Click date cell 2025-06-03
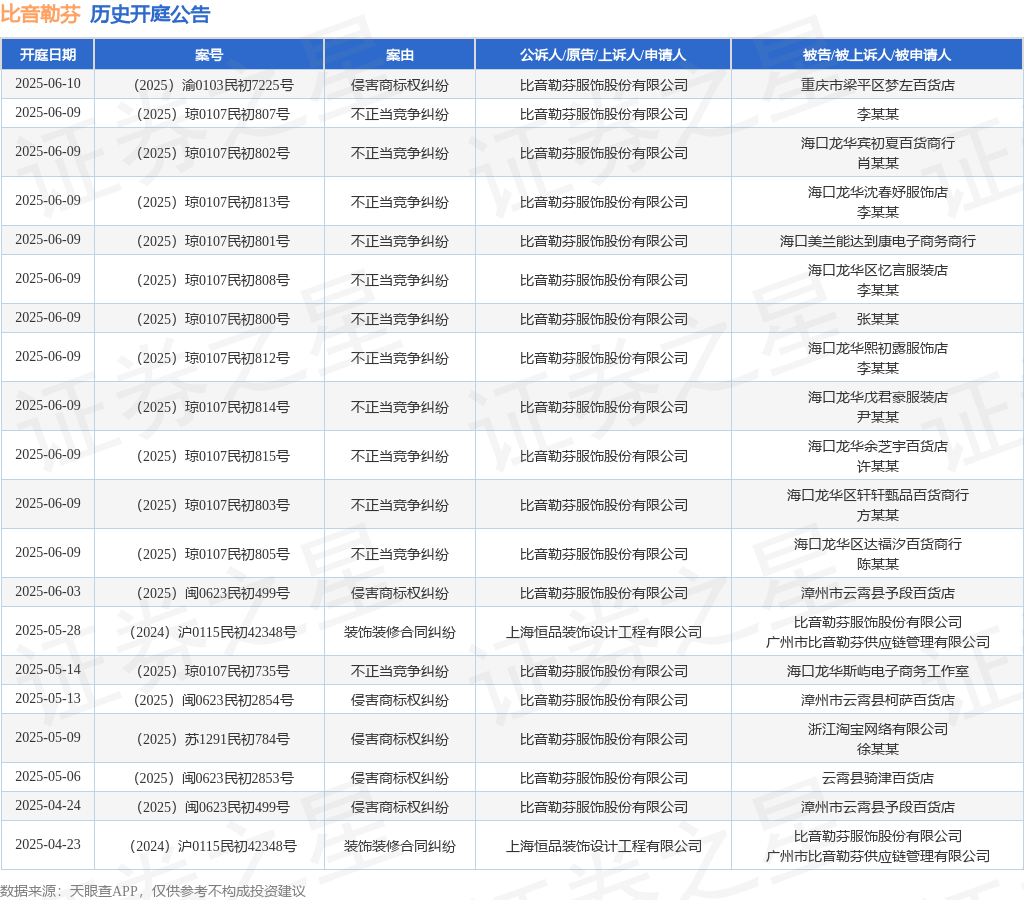Screen dimensions: 1024x900 [48, 591]
